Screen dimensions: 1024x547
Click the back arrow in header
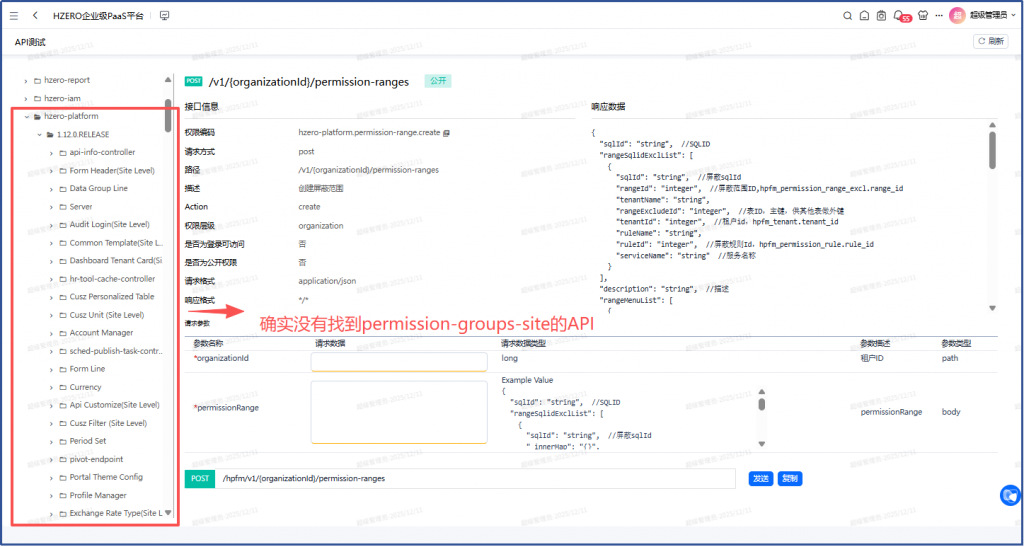35,16
